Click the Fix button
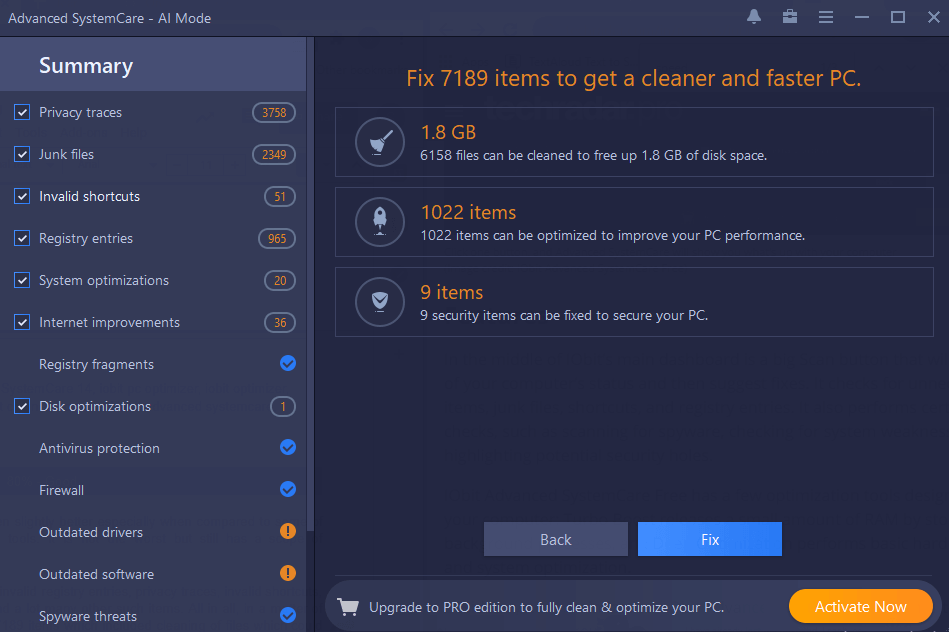The width and height of the screenshot is (949, 632). pos(709,539)
